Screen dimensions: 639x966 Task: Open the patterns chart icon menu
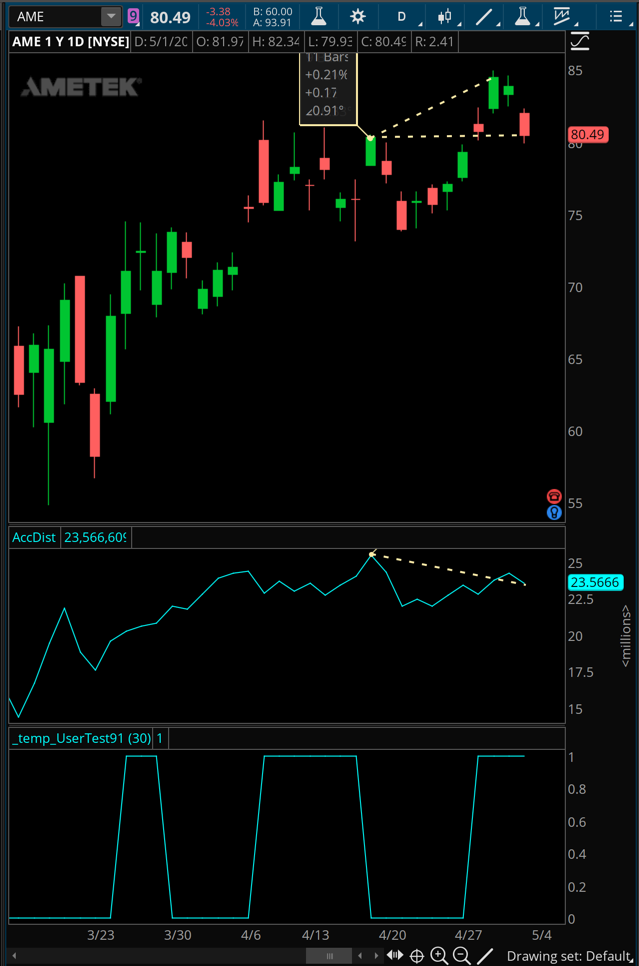click(x=561, y=17)
